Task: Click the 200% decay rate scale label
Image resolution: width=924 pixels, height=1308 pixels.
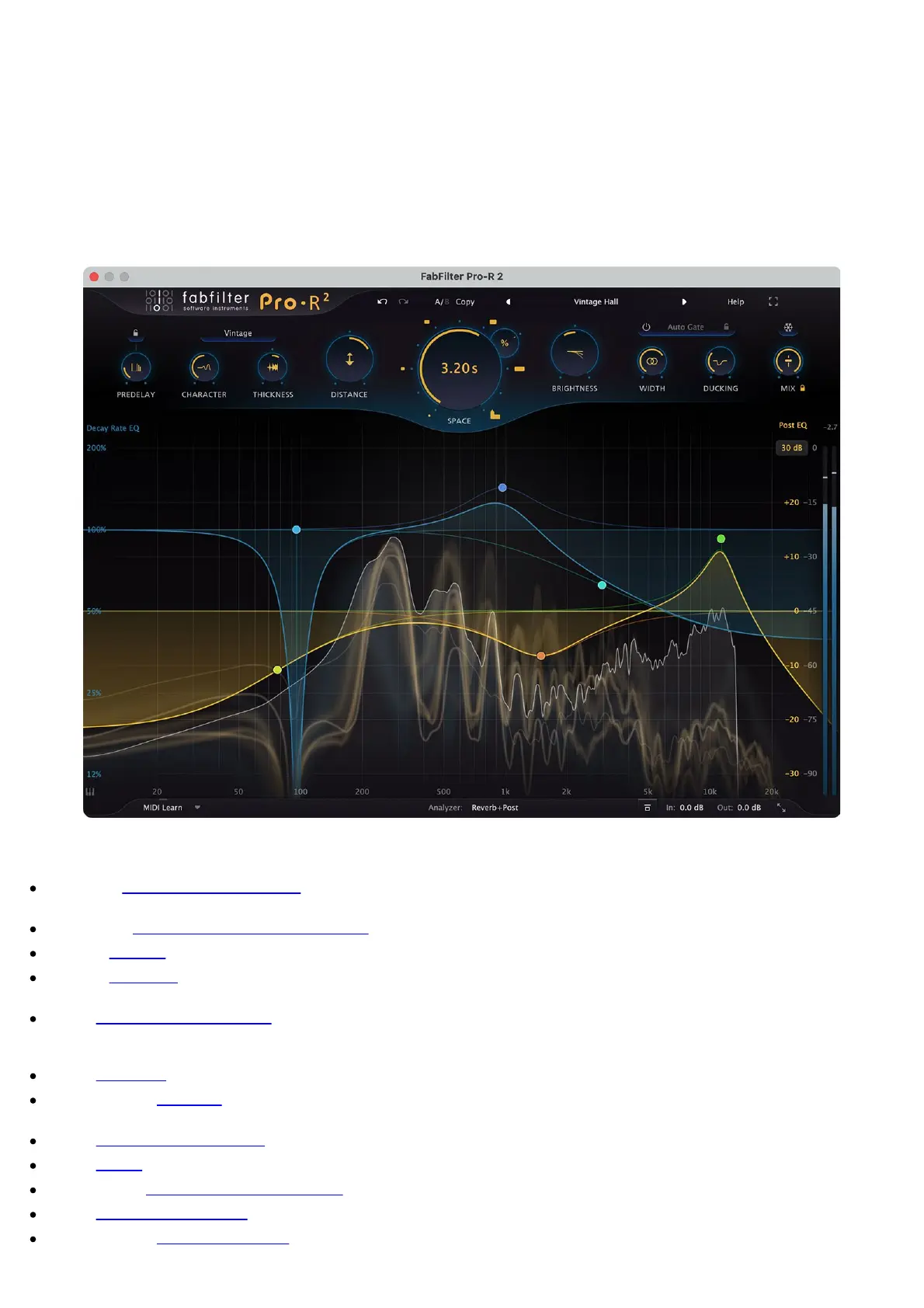Action: point(96,448)
